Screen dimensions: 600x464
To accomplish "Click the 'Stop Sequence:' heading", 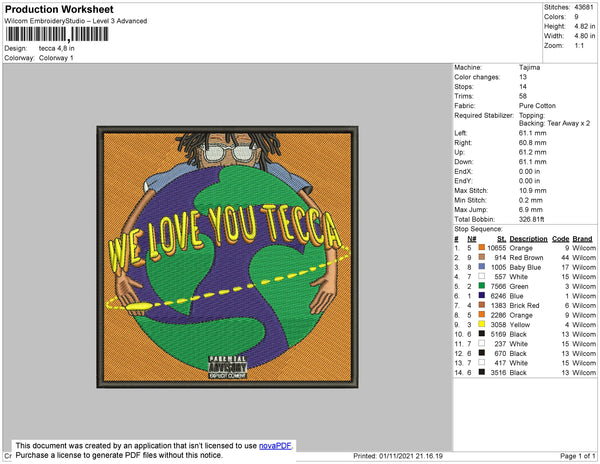I will [x=478, y=229].
